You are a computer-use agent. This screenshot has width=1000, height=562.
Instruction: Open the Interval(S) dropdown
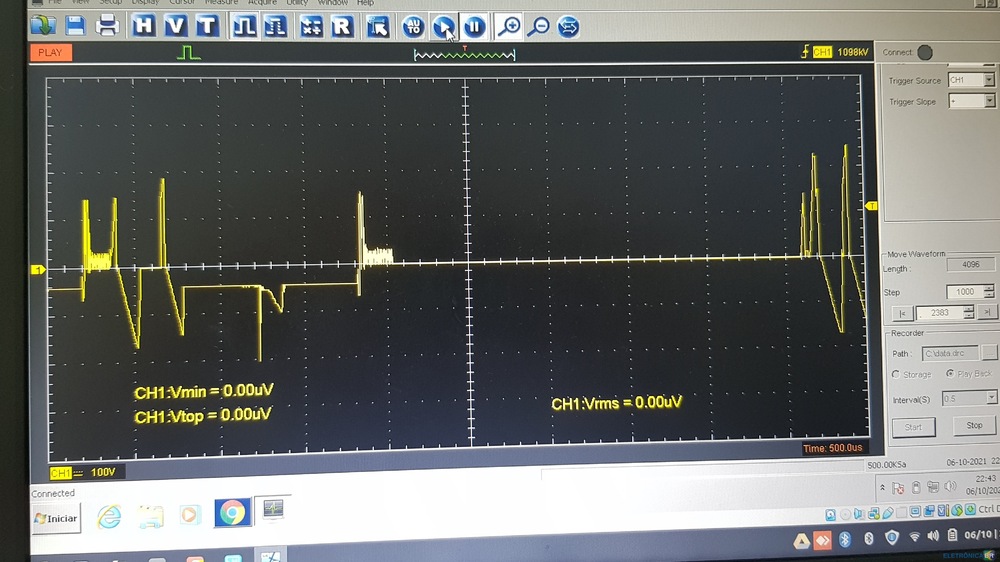click(x=969, y=398)
